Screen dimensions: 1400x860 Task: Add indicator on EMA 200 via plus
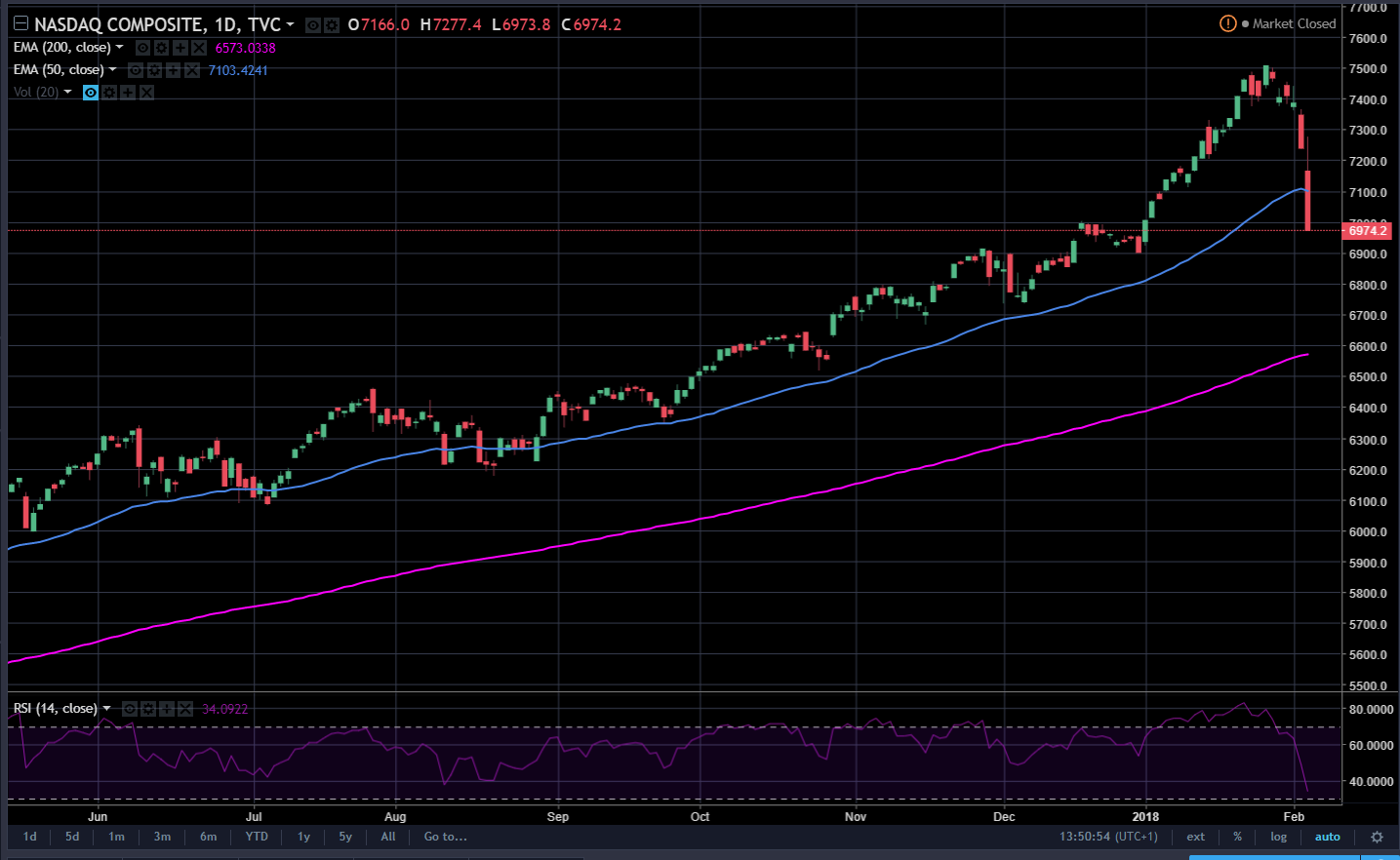[180, 48]
